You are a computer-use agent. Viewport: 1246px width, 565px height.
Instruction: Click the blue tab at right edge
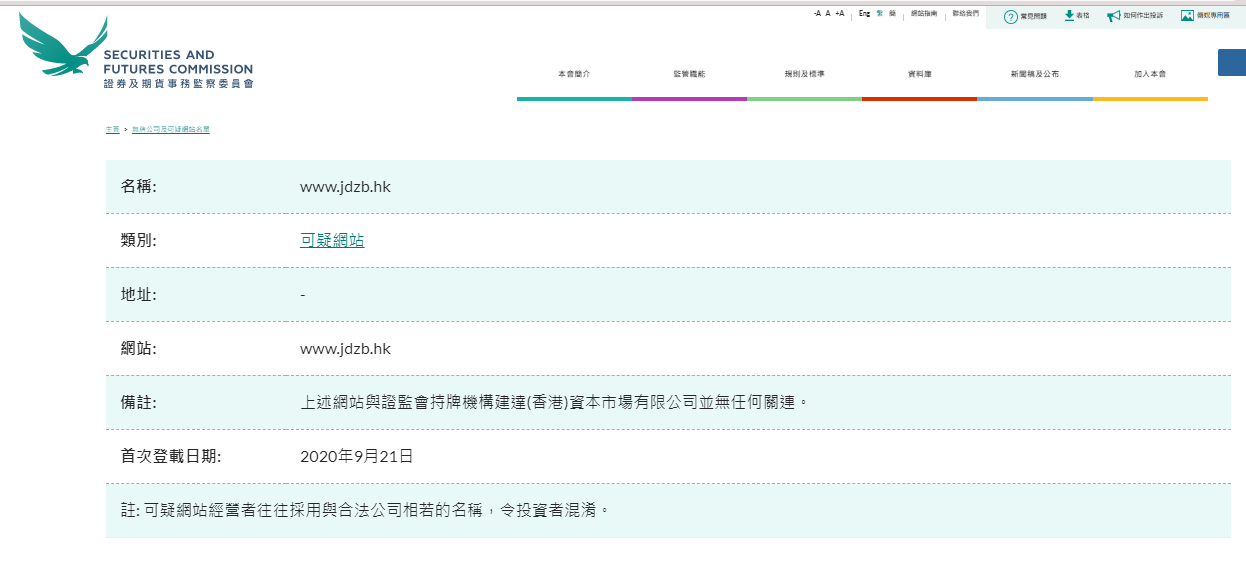pos(1231,62)
